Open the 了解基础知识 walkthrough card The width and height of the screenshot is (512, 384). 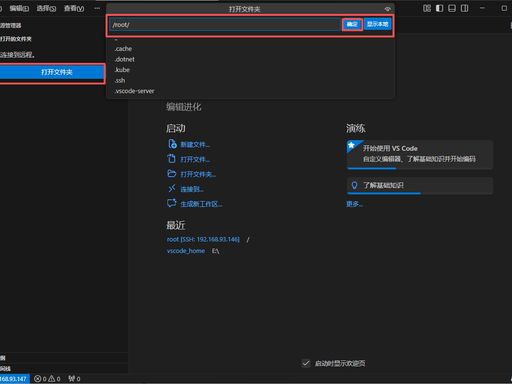pos(420,185)
